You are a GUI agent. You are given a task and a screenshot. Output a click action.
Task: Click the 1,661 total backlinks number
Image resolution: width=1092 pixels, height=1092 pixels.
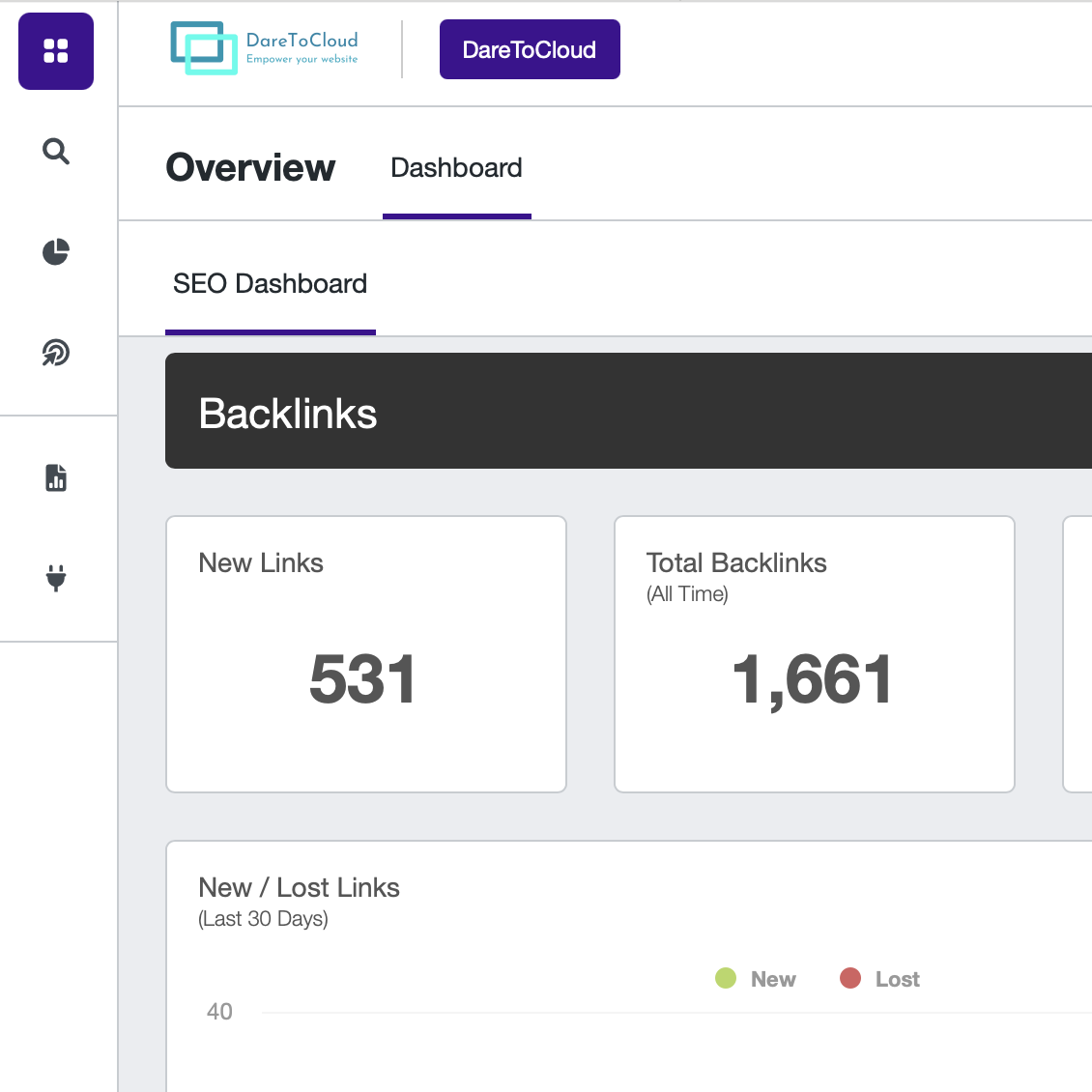812,679
